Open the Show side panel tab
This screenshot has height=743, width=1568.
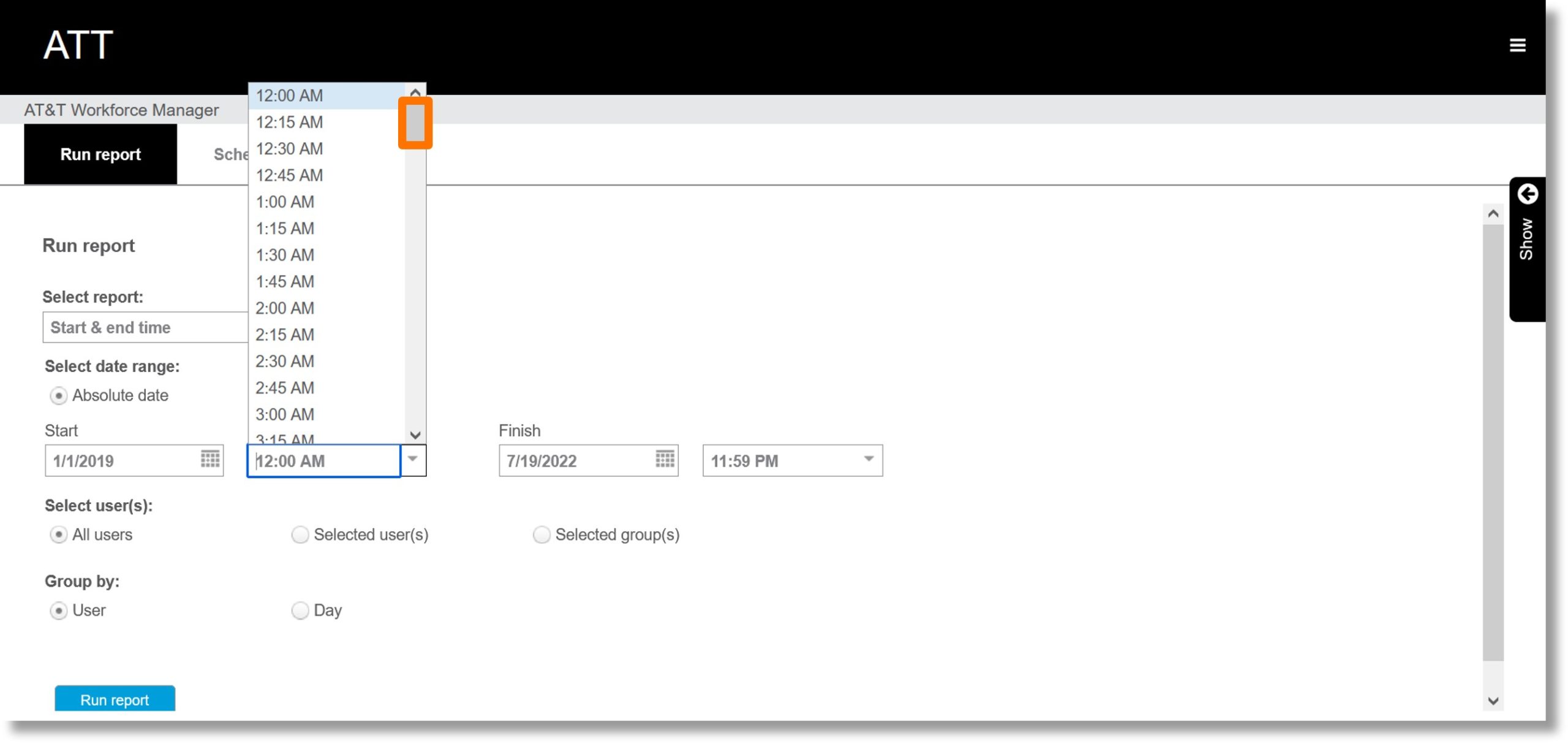point(1527,249)
